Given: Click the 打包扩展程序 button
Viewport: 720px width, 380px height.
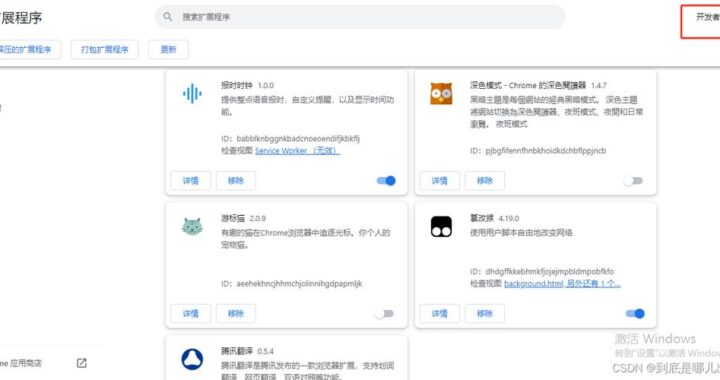Looking at the screenshot, I should (x=105, y=50).
